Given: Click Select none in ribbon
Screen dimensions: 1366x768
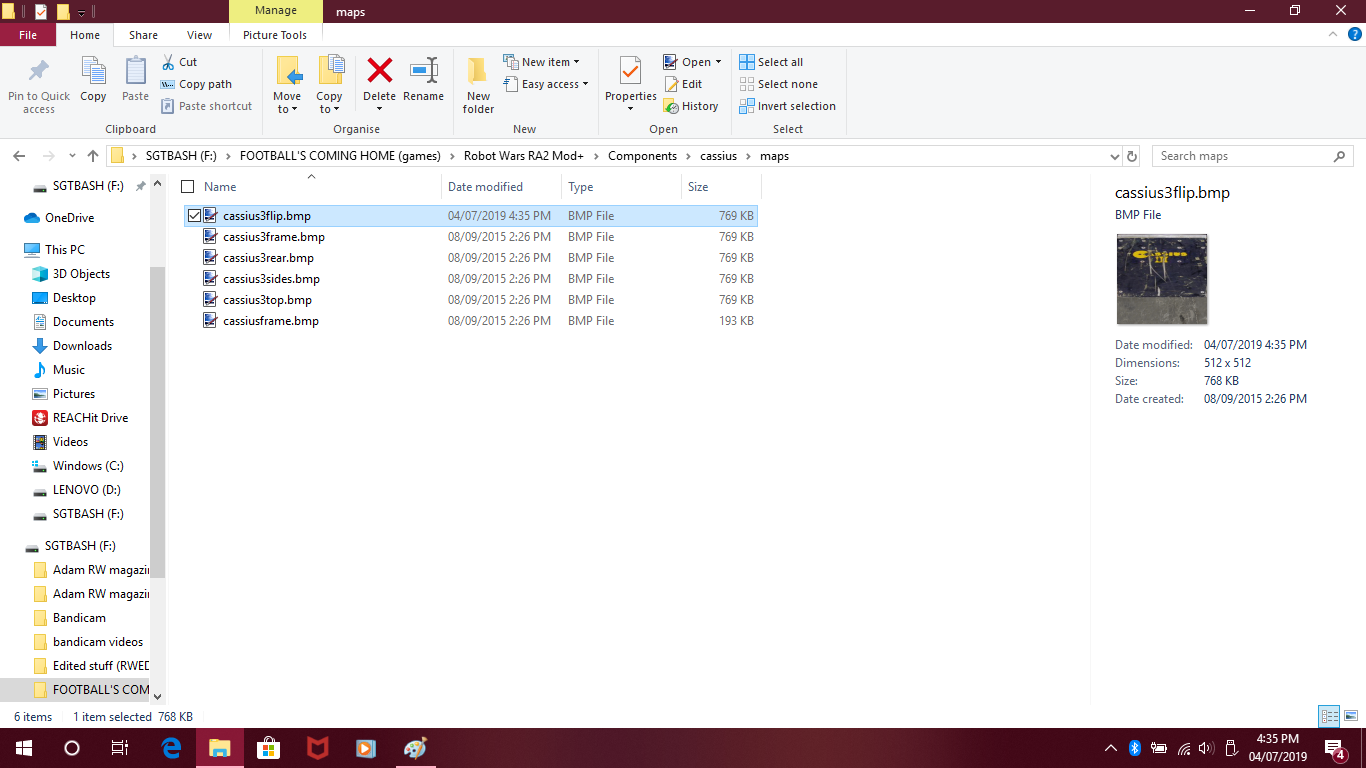Looking at the screenshot, I should 778,84.
